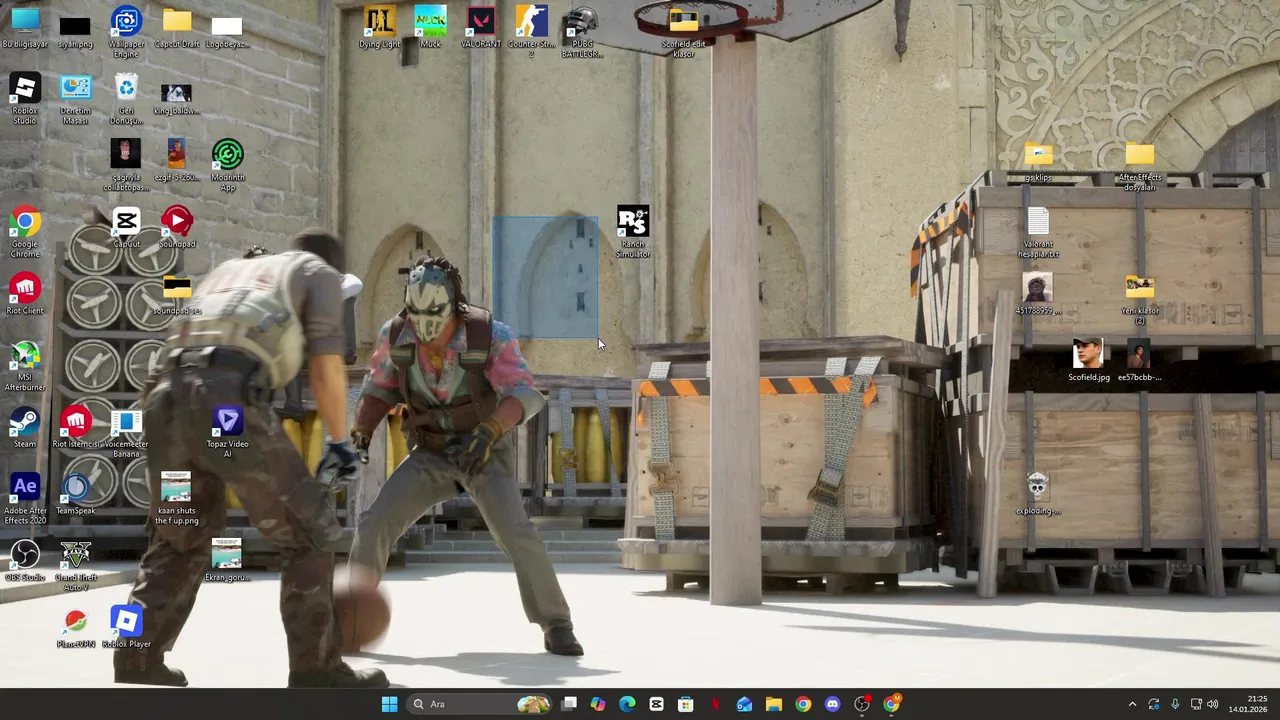Select the soundpad ses folder
Screen dimensions: 1280x720
[x=177, y=295]
